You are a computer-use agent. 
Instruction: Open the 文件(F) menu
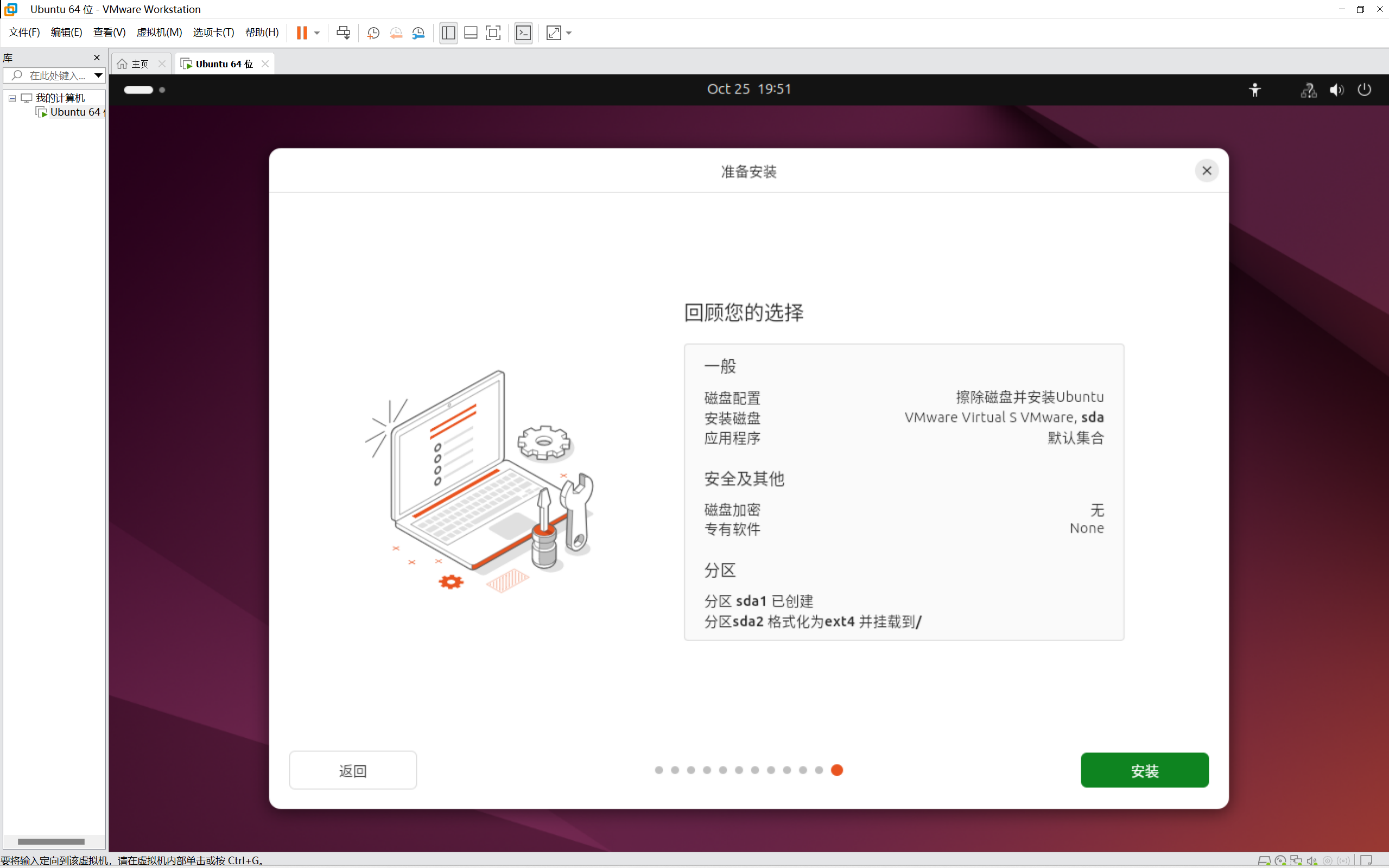point(24,32)
